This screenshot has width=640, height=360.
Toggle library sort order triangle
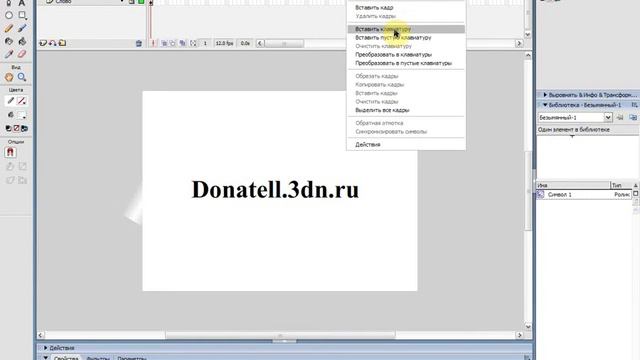pos(636,185)
